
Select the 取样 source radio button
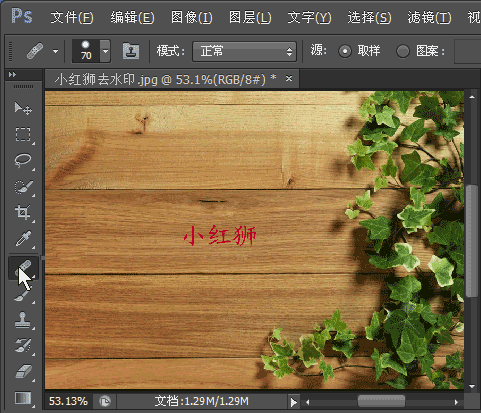(x=345, y=51)
